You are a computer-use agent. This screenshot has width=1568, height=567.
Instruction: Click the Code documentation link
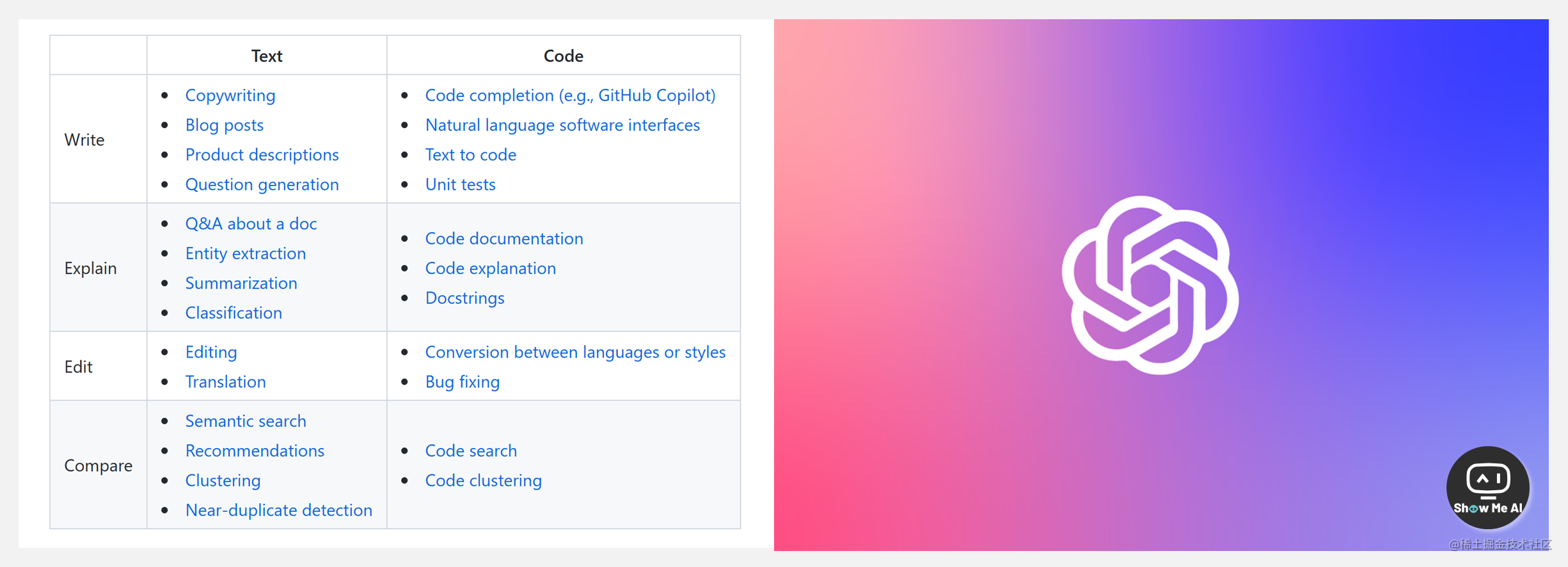[504, 239]
